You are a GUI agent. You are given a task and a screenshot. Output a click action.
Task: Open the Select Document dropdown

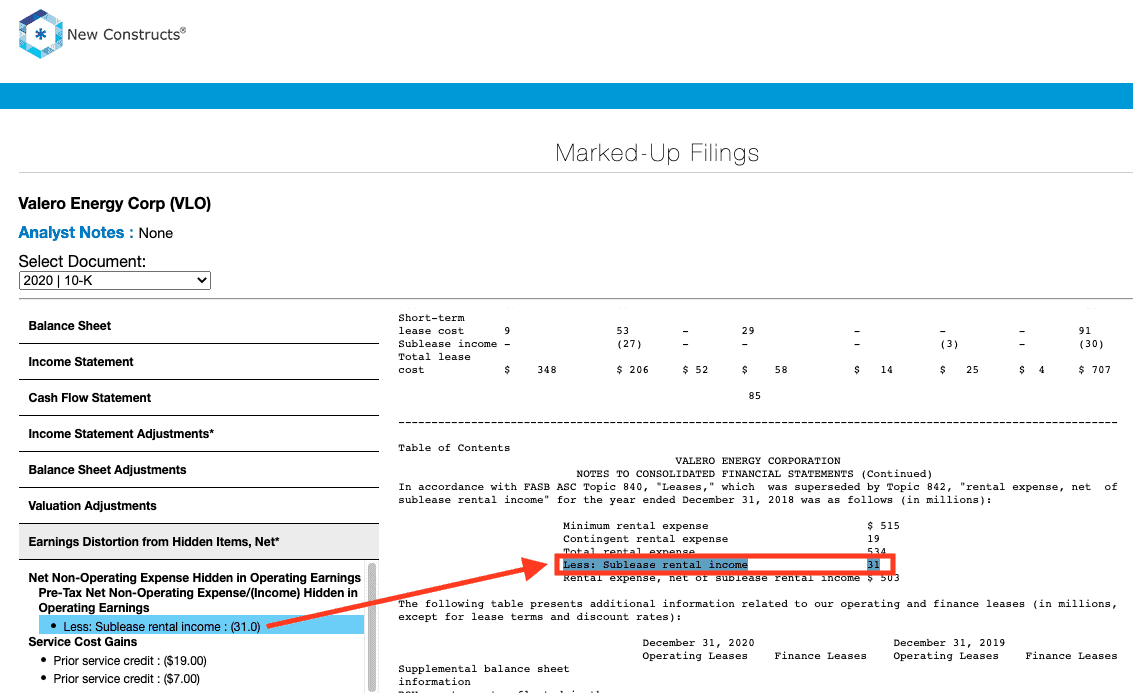(x=115, y=280)
